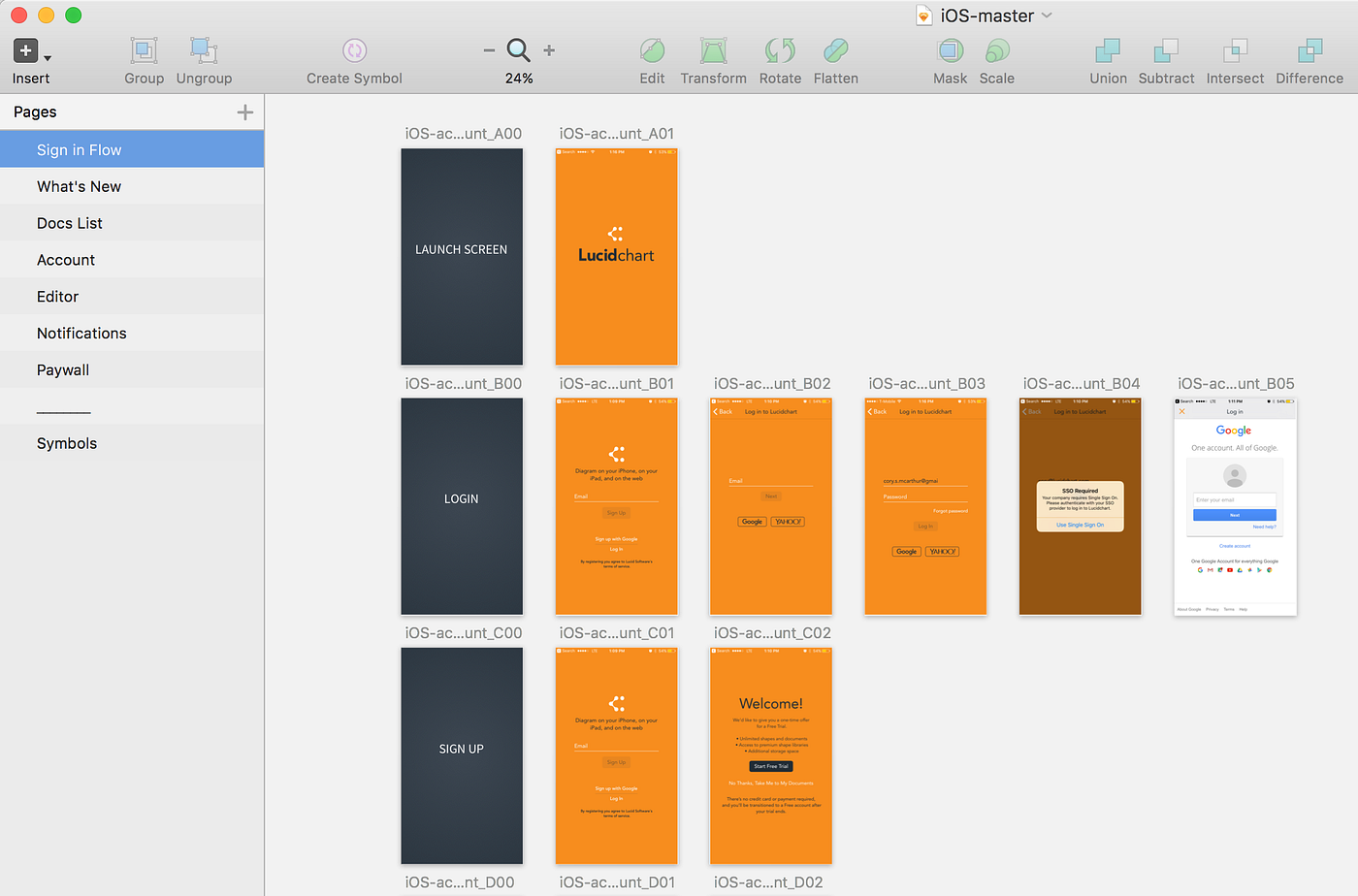Viewport: 1358px width, 896px height.
Task: Switch to the What's New page
Action: (79, 186)
